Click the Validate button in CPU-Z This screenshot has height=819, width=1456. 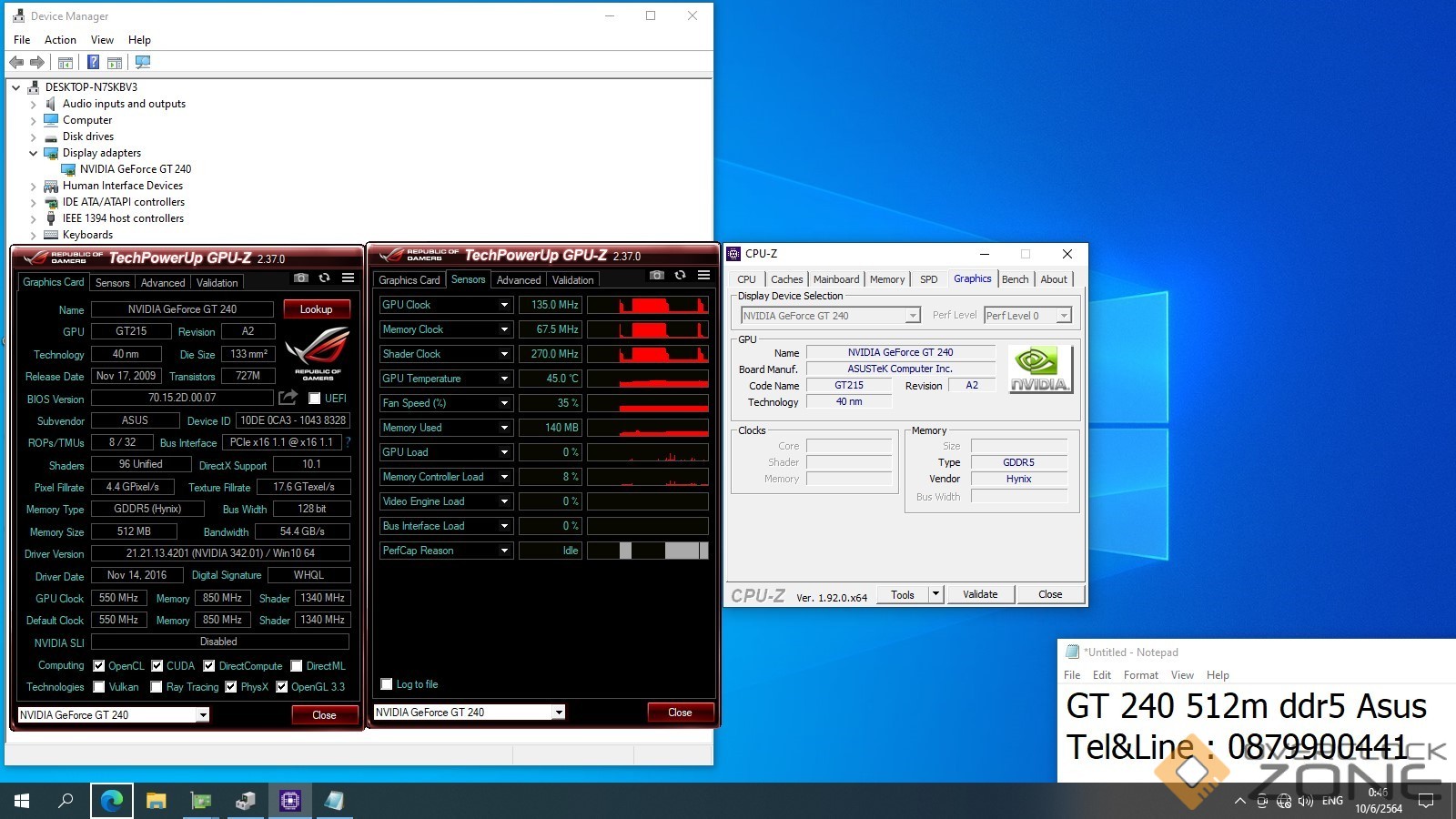click(x=980, y=594)
